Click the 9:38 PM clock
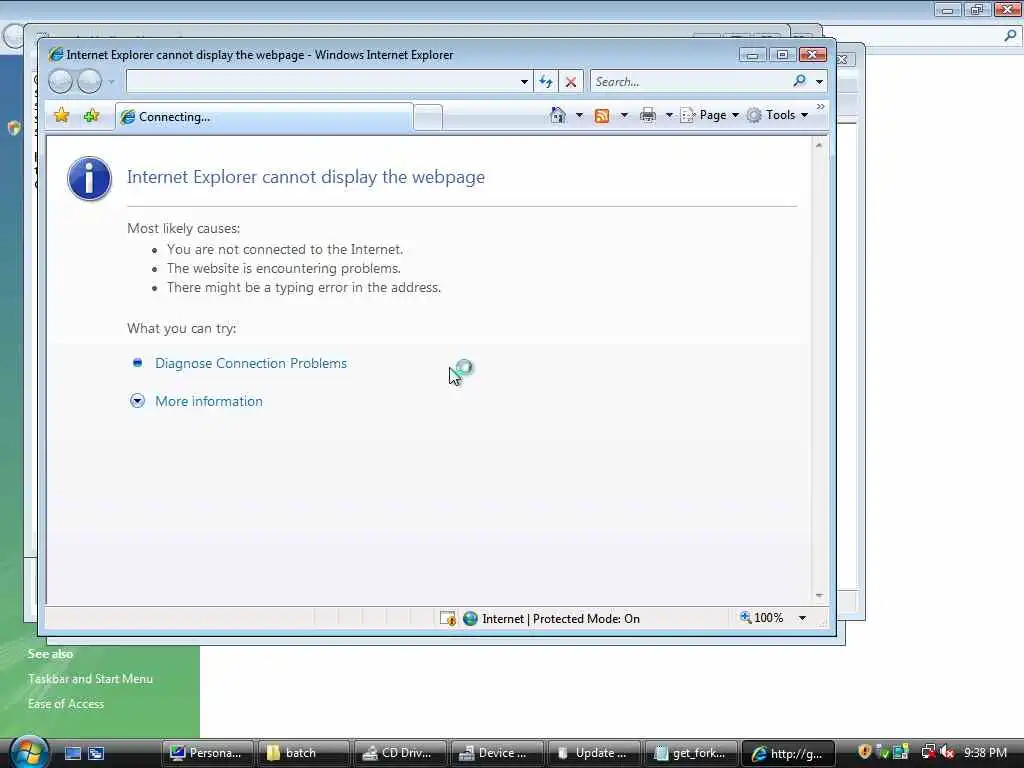Viewport: 1024px width, 768px height. click(985, 752)
